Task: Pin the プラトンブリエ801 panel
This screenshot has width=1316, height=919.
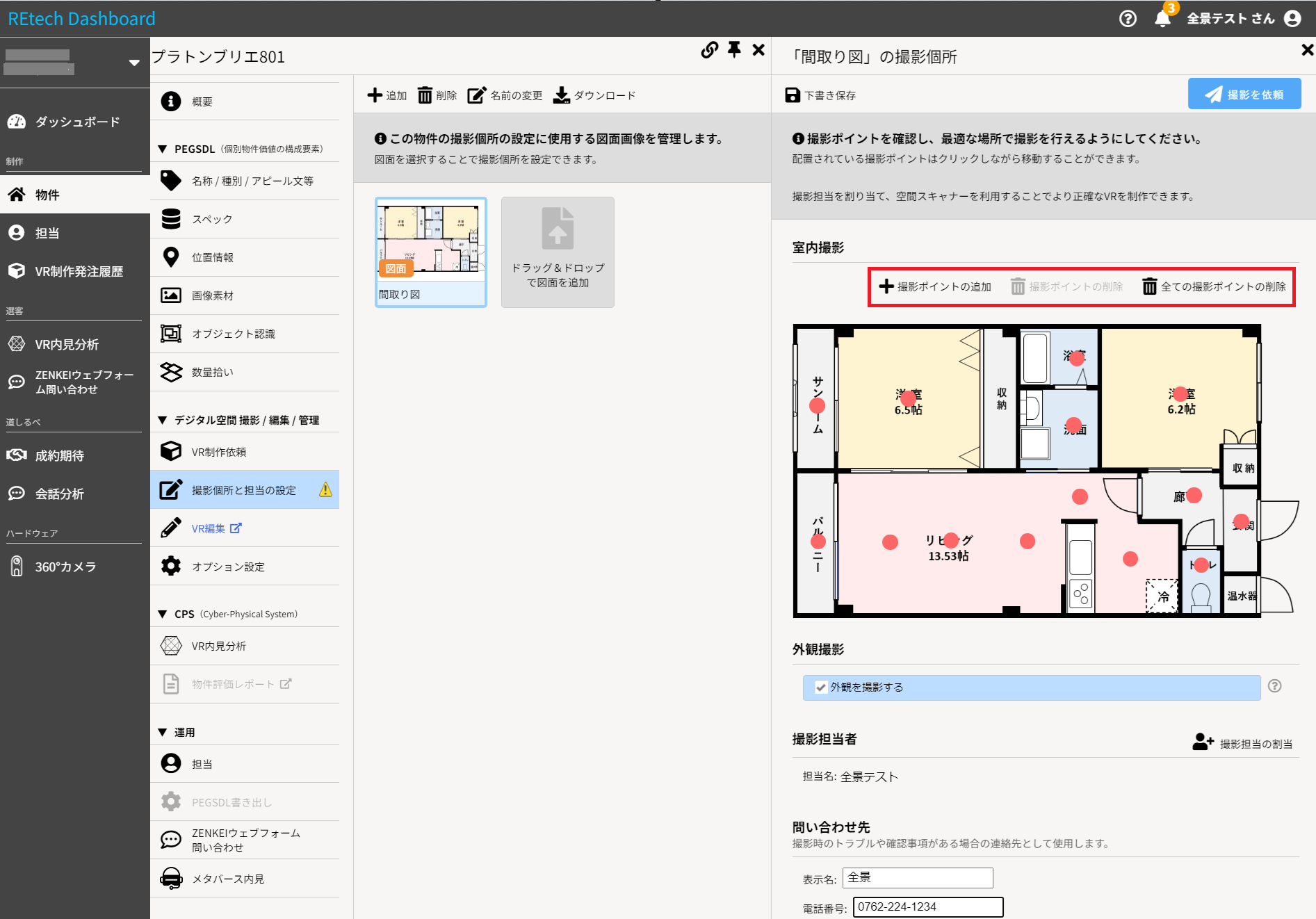Action: pyautogui.click(x=734, y=50)
